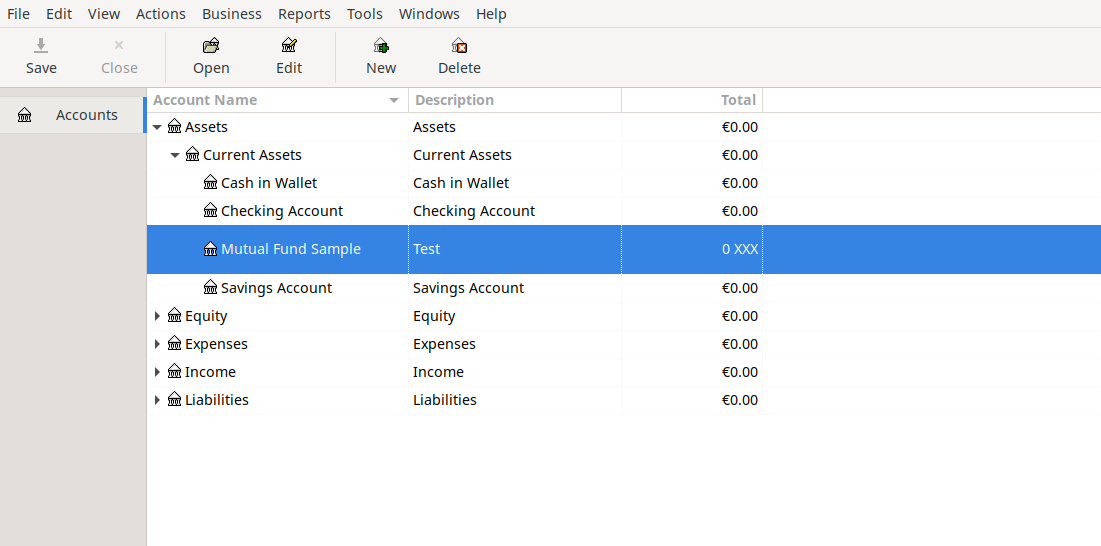Screen dimensions: 1101x546
Task: Click the Save toolbar icon
Action: click(41, 46)
